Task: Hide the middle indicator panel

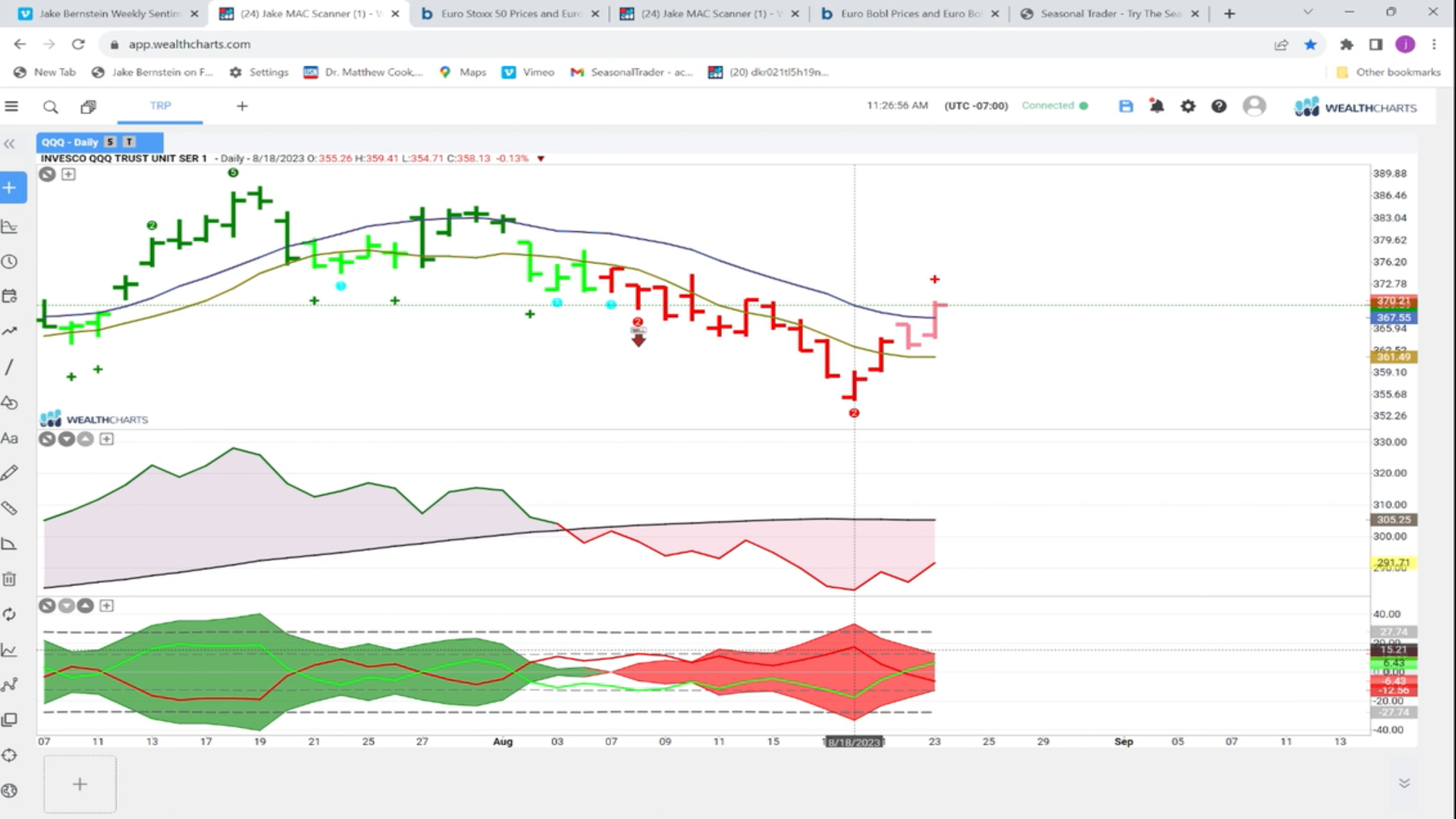Action: [x=47, y=439]
